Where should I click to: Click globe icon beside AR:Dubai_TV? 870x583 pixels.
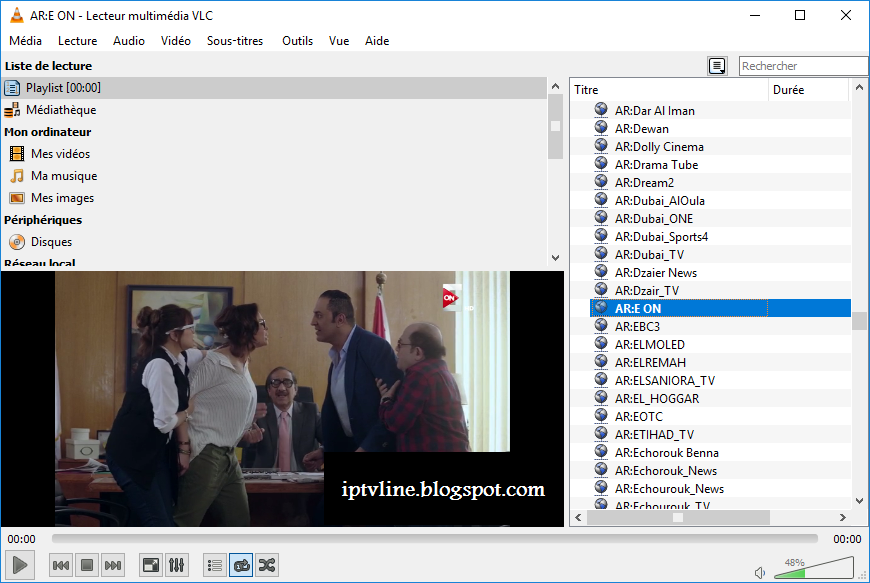(601, 254)
